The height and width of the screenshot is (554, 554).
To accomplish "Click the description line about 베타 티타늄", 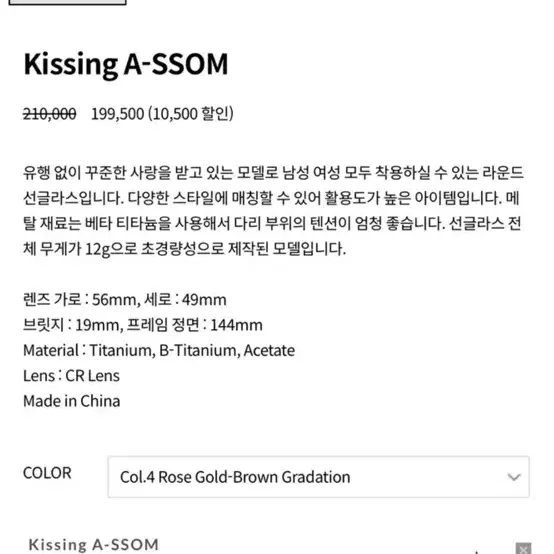I will coord(272,224).
